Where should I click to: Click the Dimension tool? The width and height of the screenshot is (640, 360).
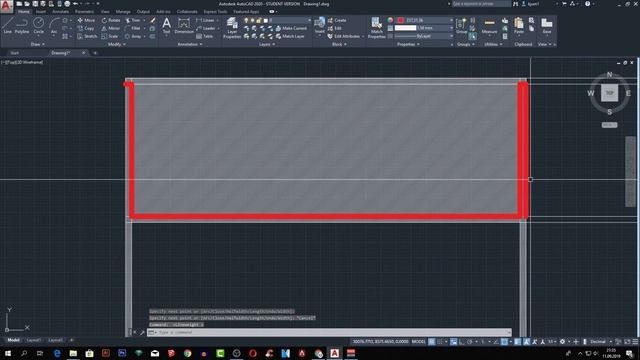184,25
